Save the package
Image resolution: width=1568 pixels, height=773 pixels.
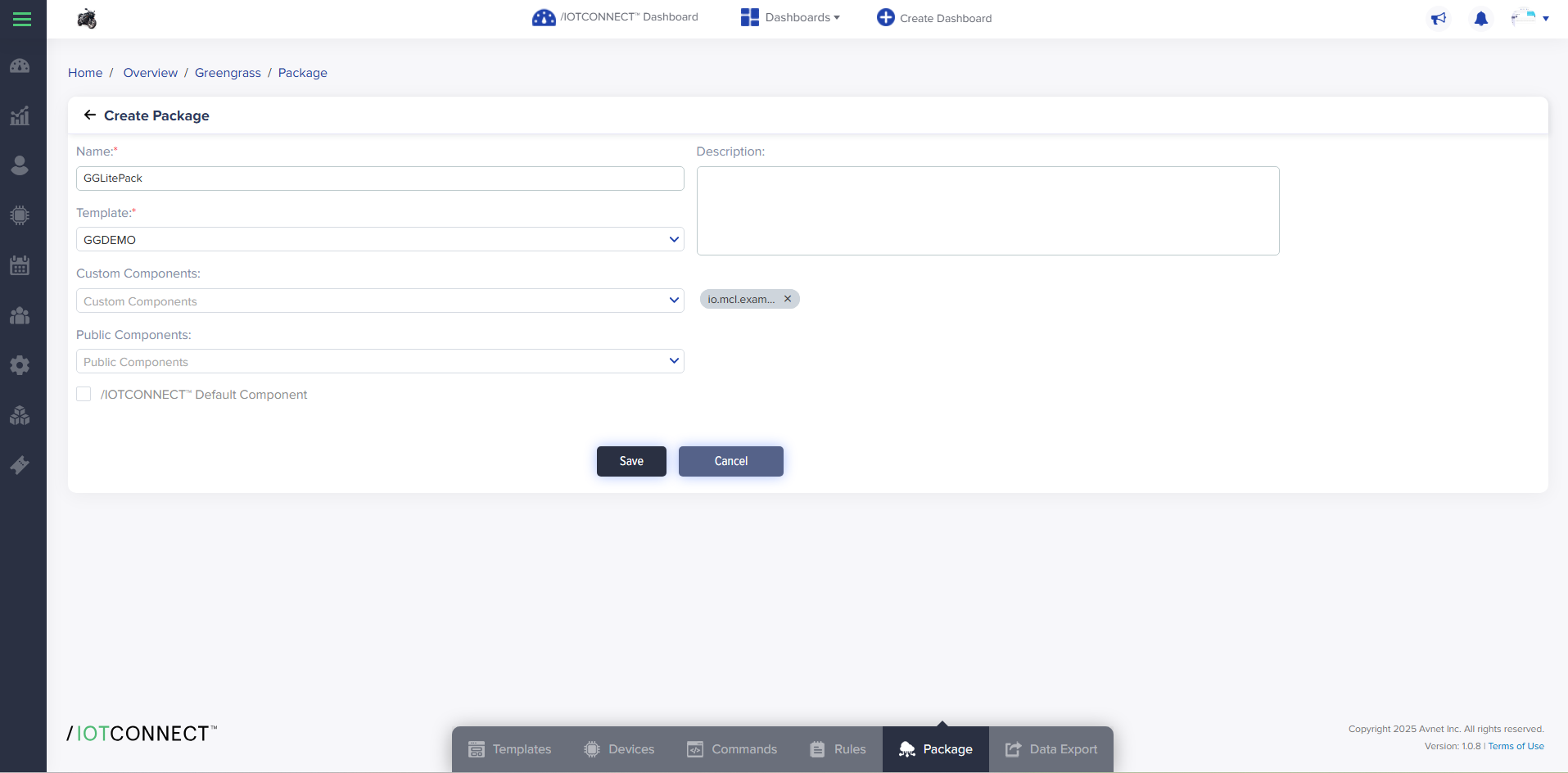pyautogui.click(x=631, y=461)
